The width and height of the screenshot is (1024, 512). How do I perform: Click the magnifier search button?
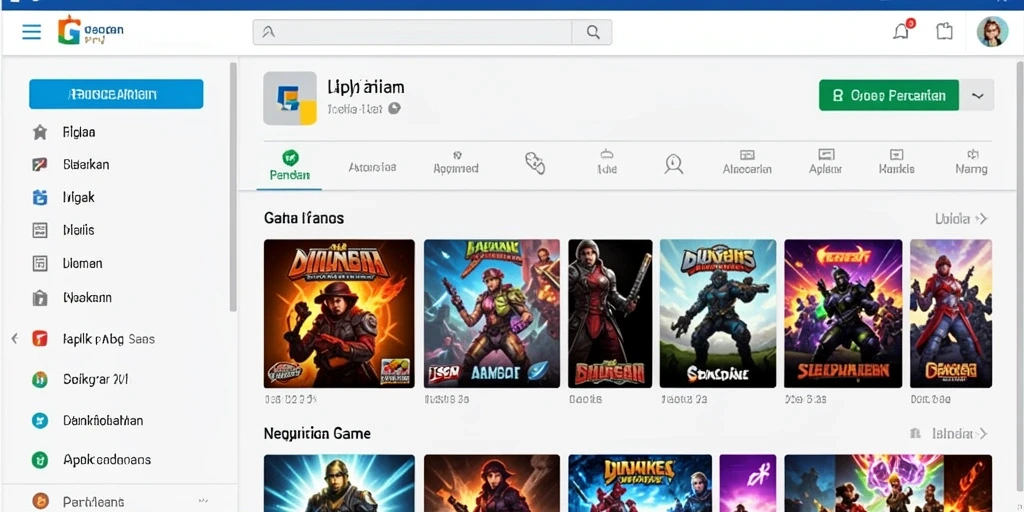point(592,32)
